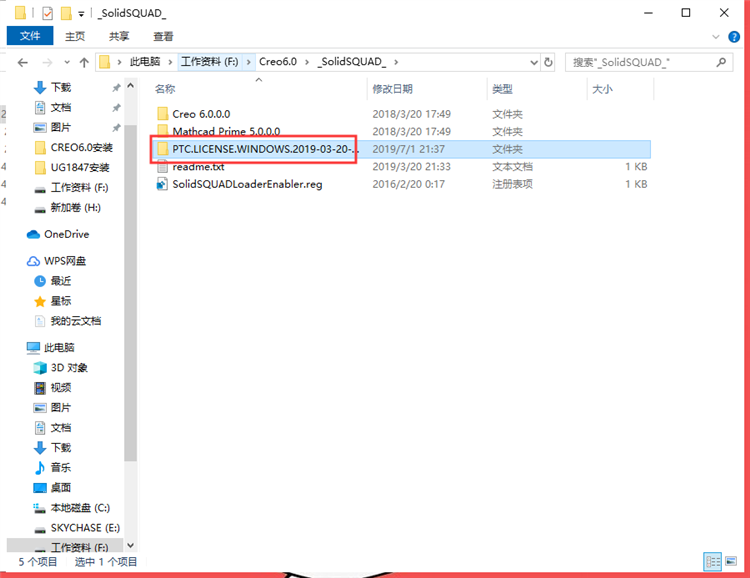Open address bar history dropdown
Viewport: 750px width, 578px height.
(534, 62)
